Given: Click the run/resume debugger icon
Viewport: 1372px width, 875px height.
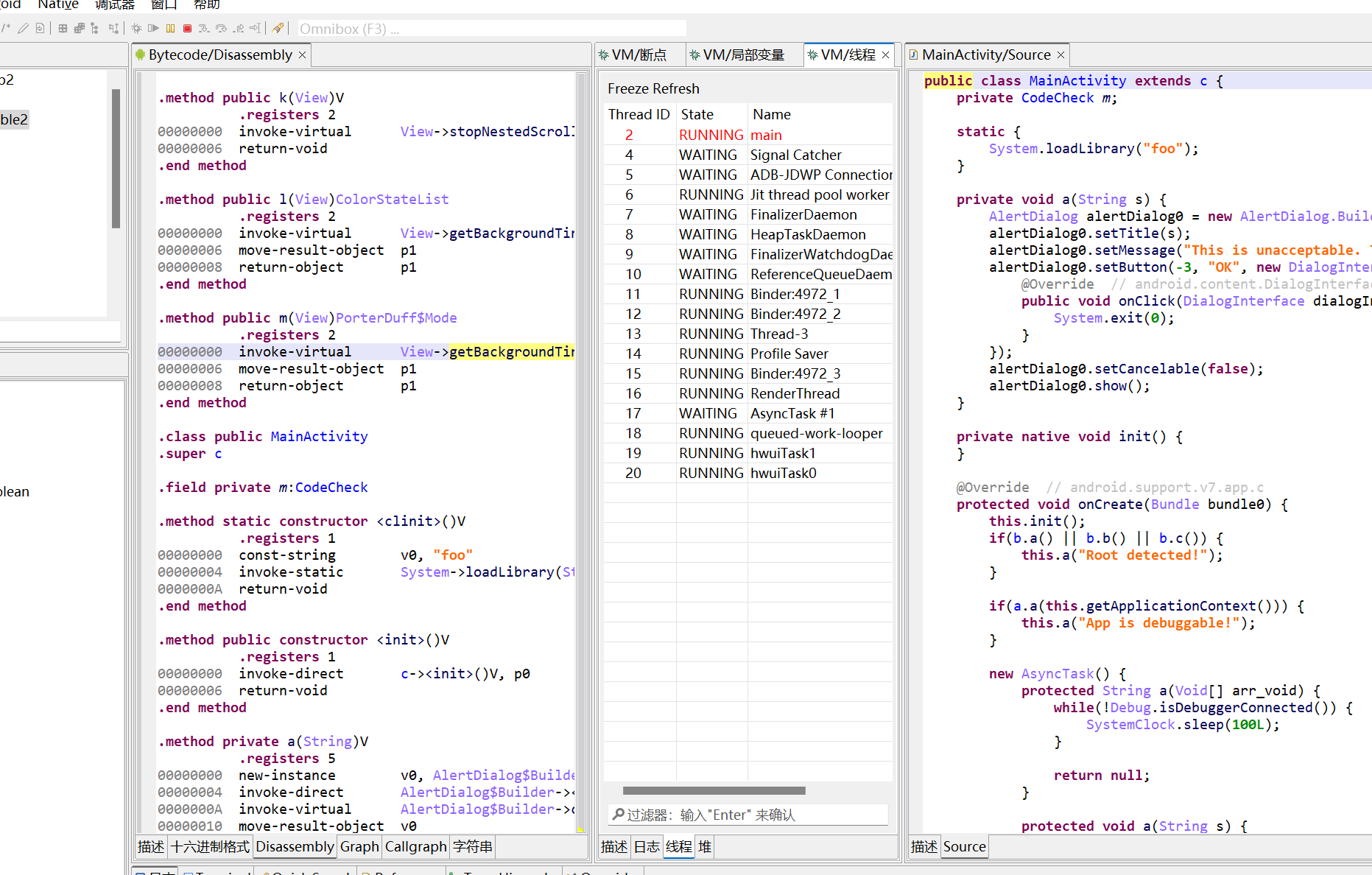Looking at the screenshot, I should tap(153, 29).
